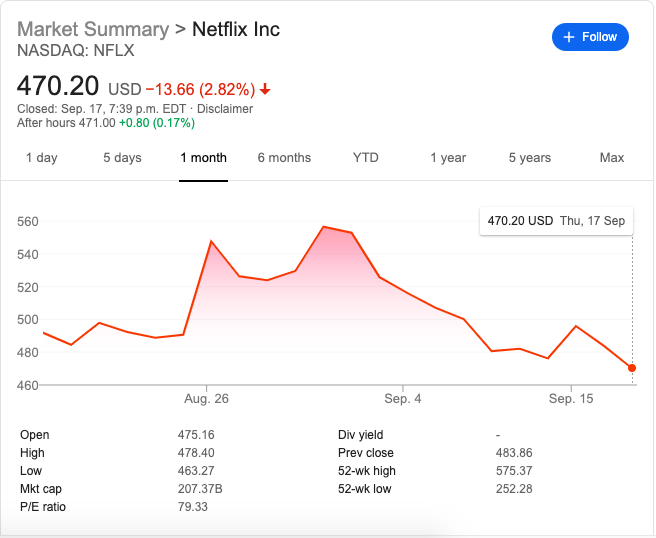656x538 pixels.
Task: Open the Market Summary breadcrumb link
Action: pyautogui.click(x=93, y=29)
